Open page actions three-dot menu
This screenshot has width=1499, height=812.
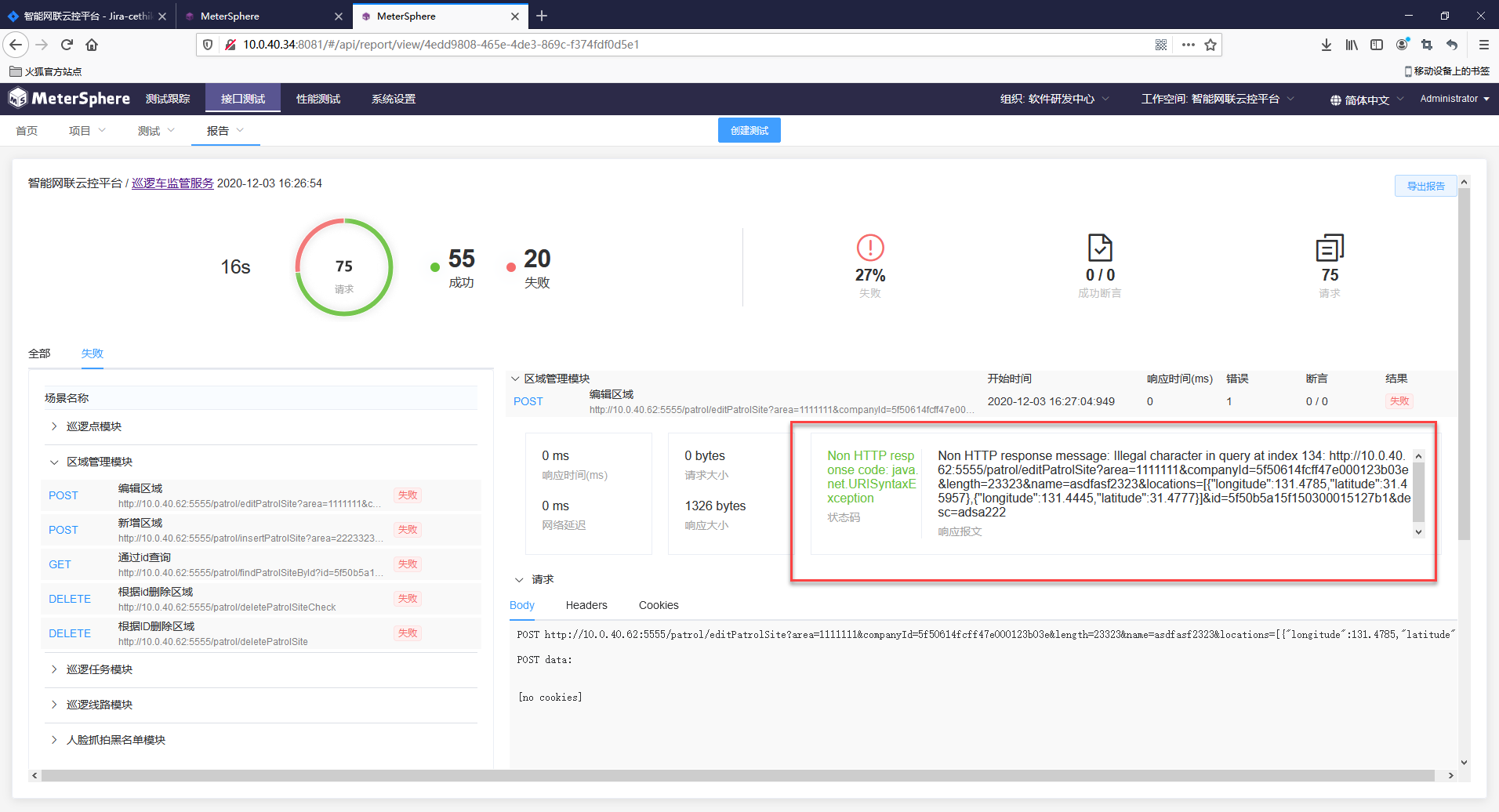tap(1189, 45)
